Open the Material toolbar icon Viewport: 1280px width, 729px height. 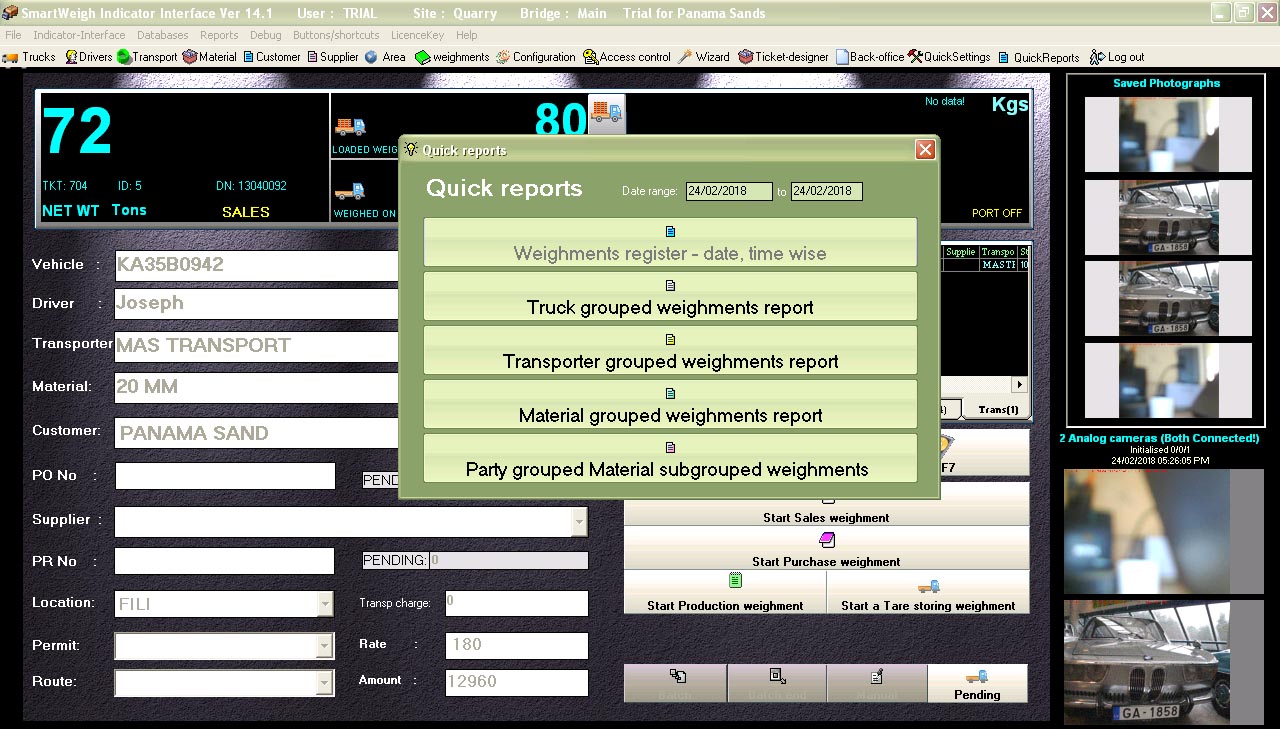[210, 57]
